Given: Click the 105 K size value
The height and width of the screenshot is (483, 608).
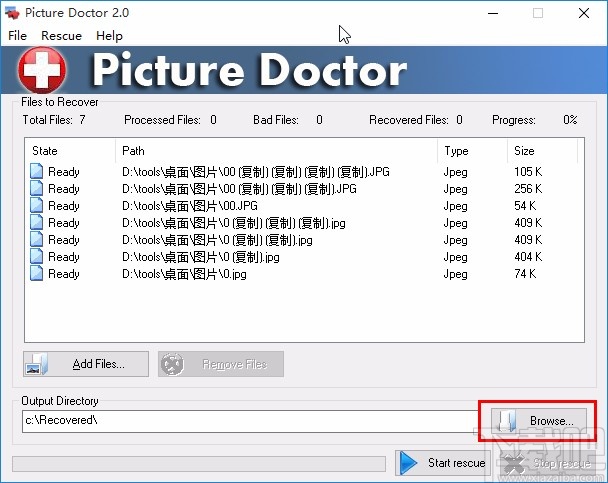Looking at the screenshot, I should pyautogui.click(x=528, y=172).
